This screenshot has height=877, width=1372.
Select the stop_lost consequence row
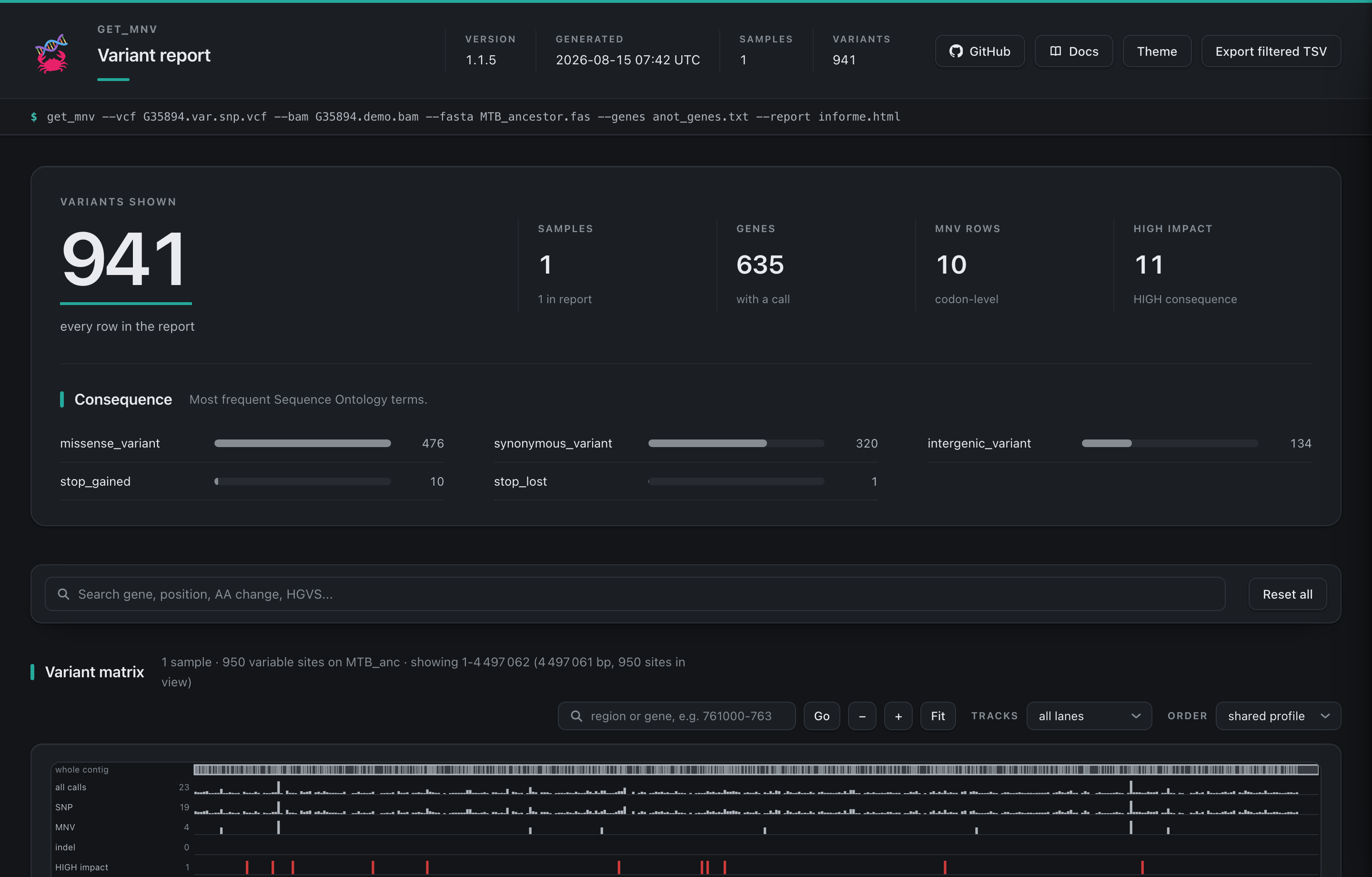[686, 481]
